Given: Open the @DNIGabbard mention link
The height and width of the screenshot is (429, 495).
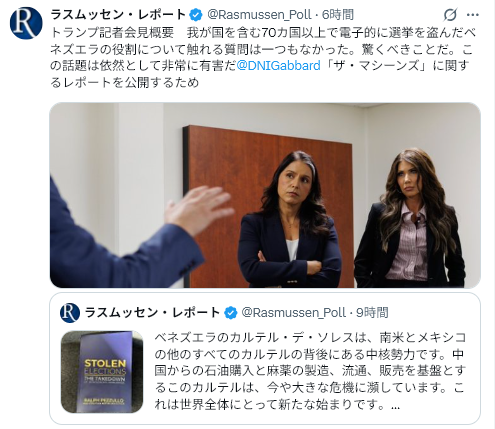Looking at the screenshot, I should (x=278, y=65).
